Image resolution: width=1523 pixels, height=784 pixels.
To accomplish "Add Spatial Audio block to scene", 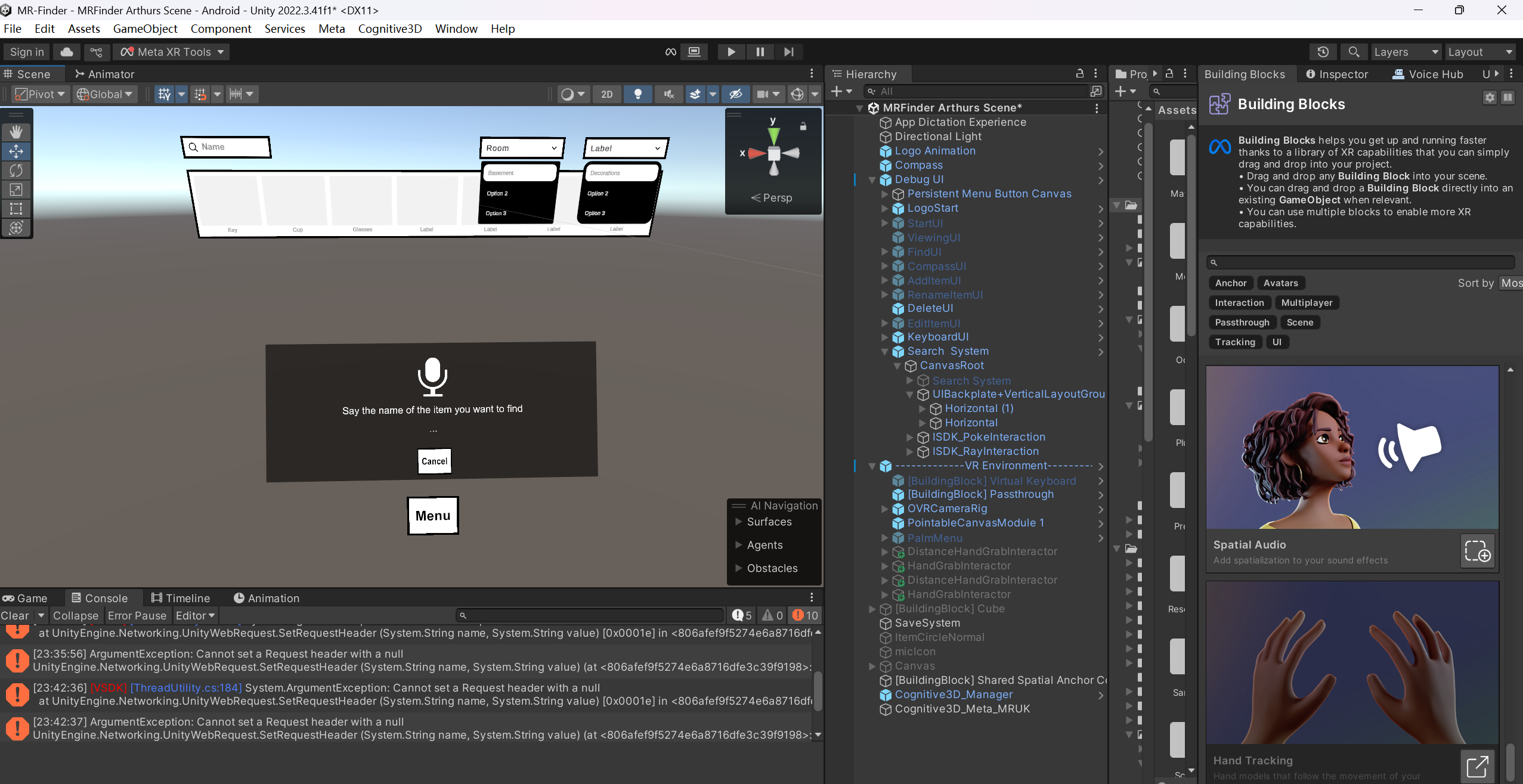I will [x=1477, y=551].
